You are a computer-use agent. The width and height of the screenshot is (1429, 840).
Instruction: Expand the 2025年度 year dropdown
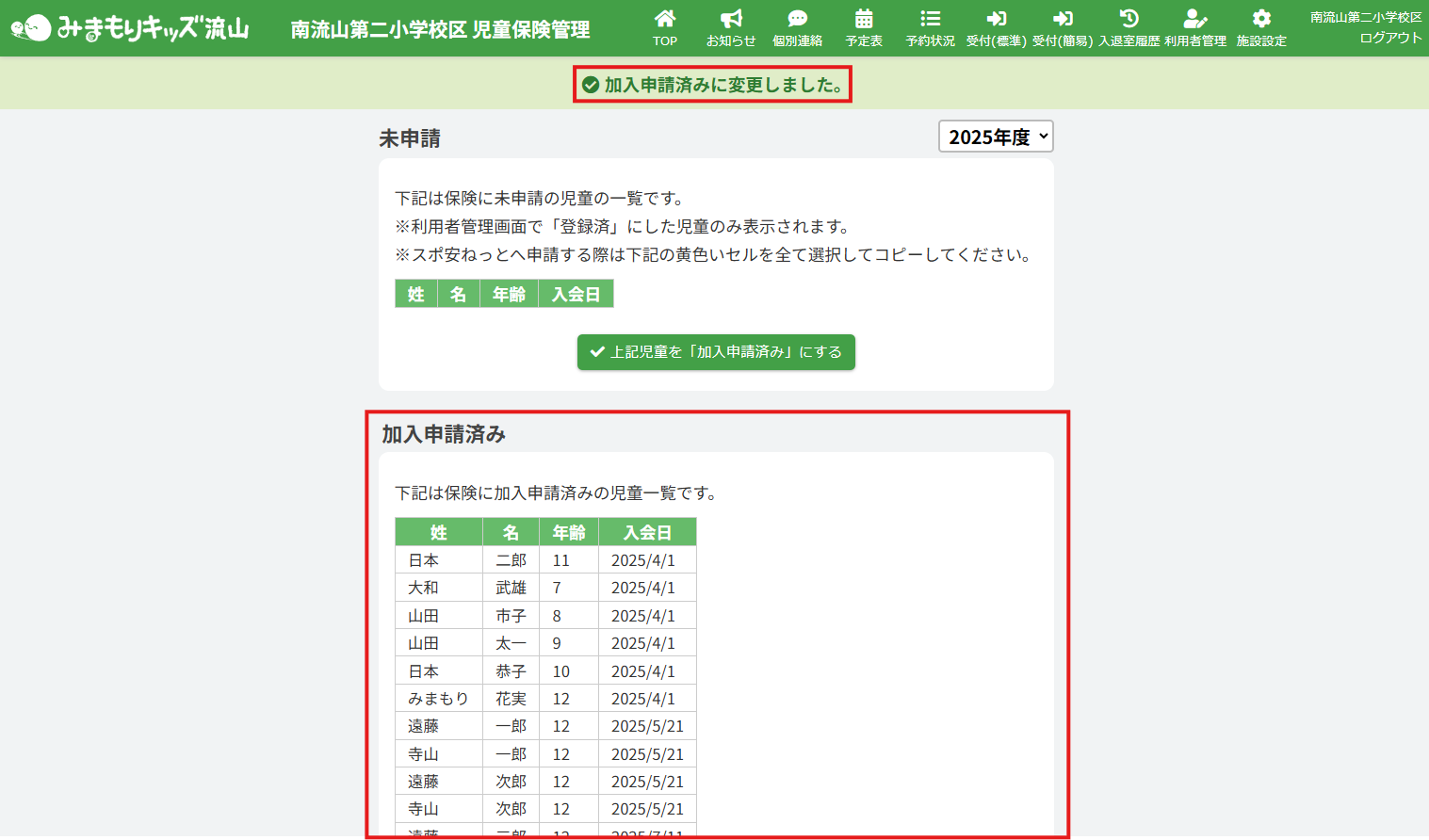(996, 137)
